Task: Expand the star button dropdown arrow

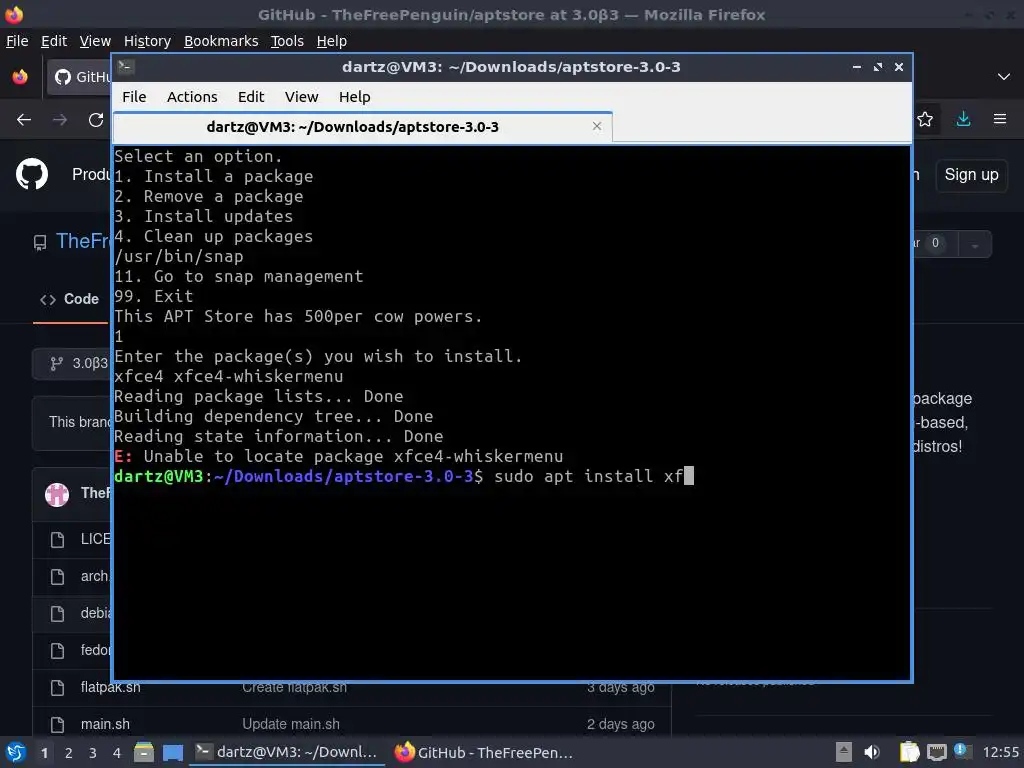Action: (974, 244)
